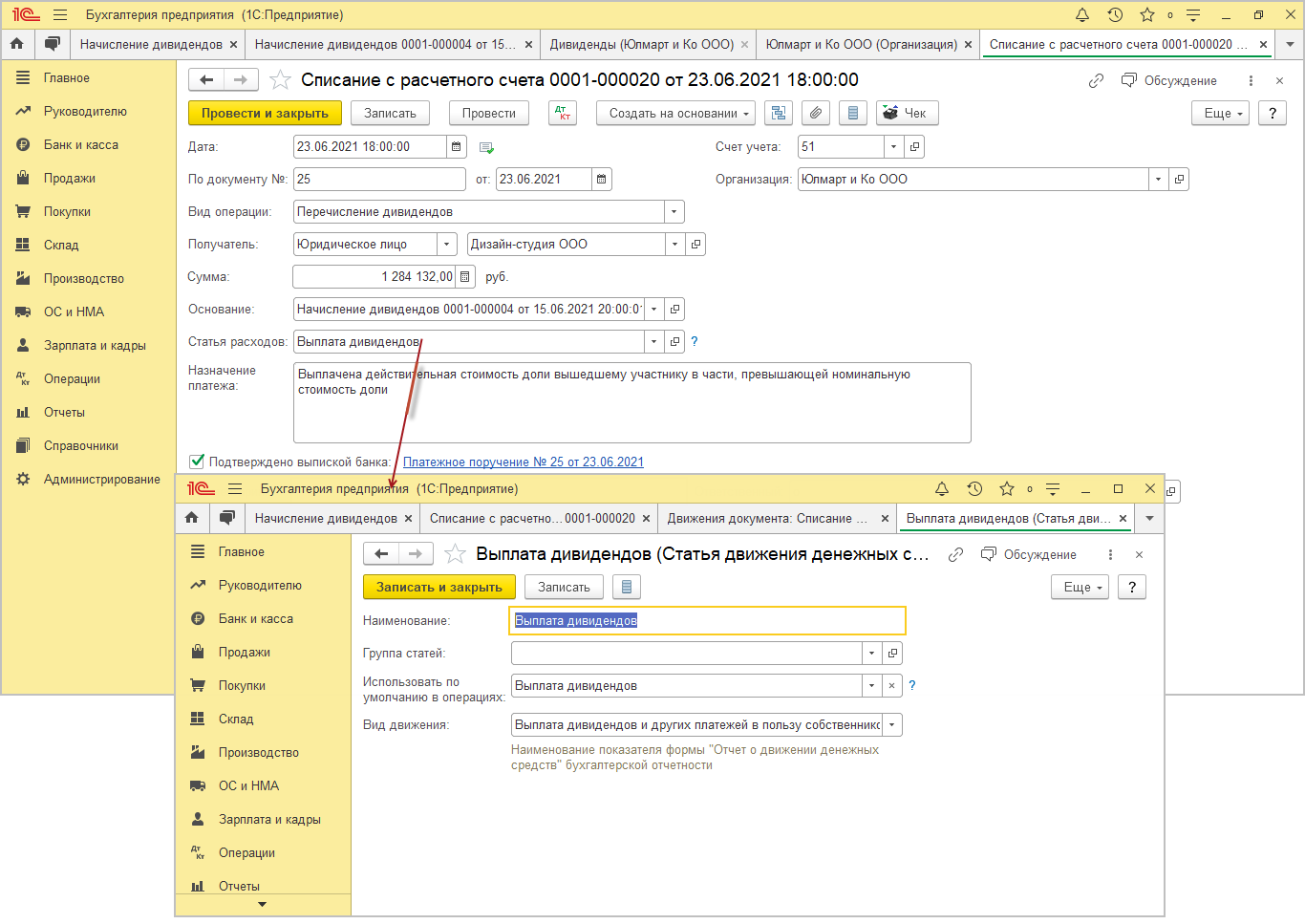Screen dimensions: 1305x924
Task: Open notifications bell in front window title bar
Action: tap(942, 488)
